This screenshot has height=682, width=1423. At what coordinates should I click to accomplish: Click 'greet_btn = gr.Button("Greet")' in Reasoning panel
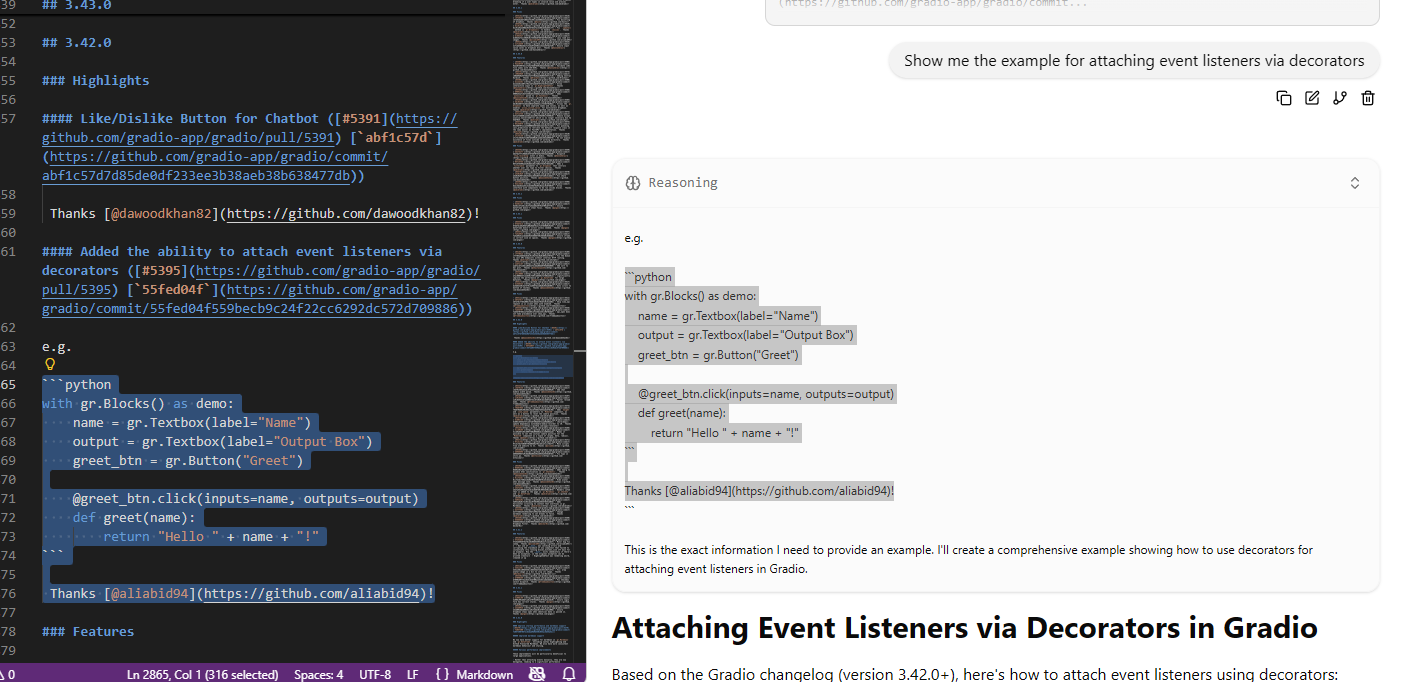[x=718, y=354]
